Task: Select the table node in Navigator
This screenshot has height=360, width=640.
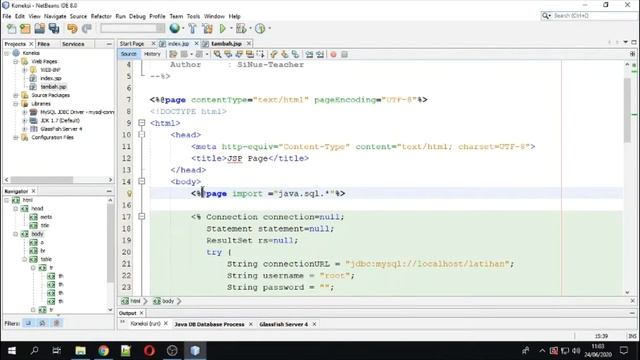Action: pyautogui.click(x=46, y=259)
